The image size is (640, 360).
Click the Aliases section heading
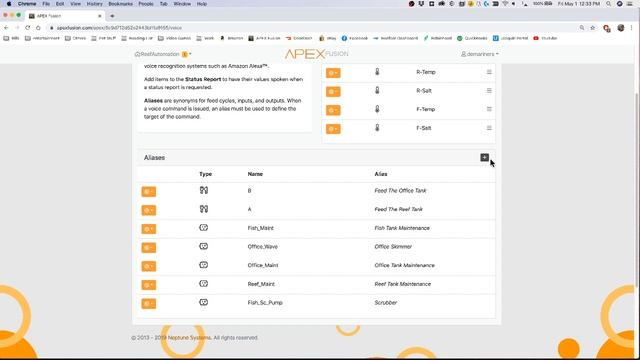click(x=154, y=158)
